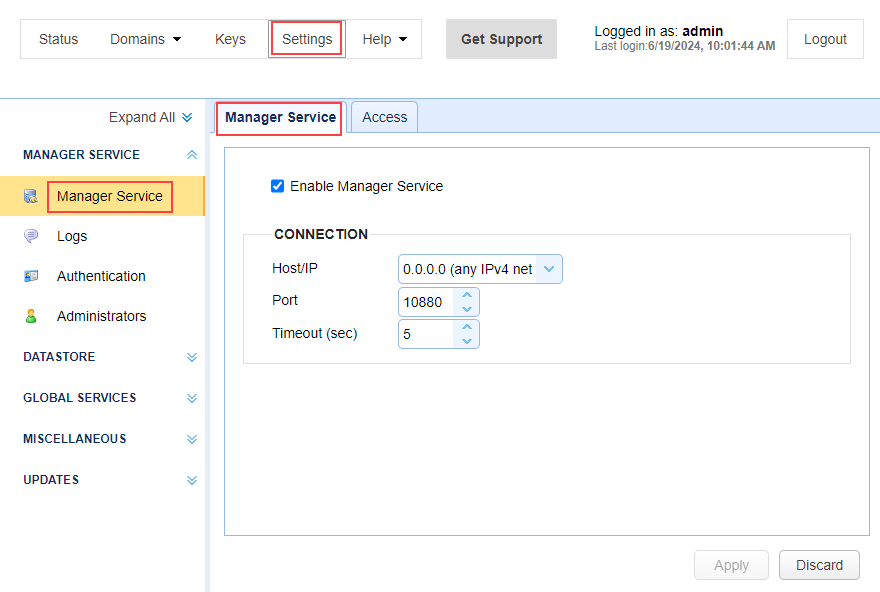
Task: Click inside the Port input field
Action: [426, 302]
